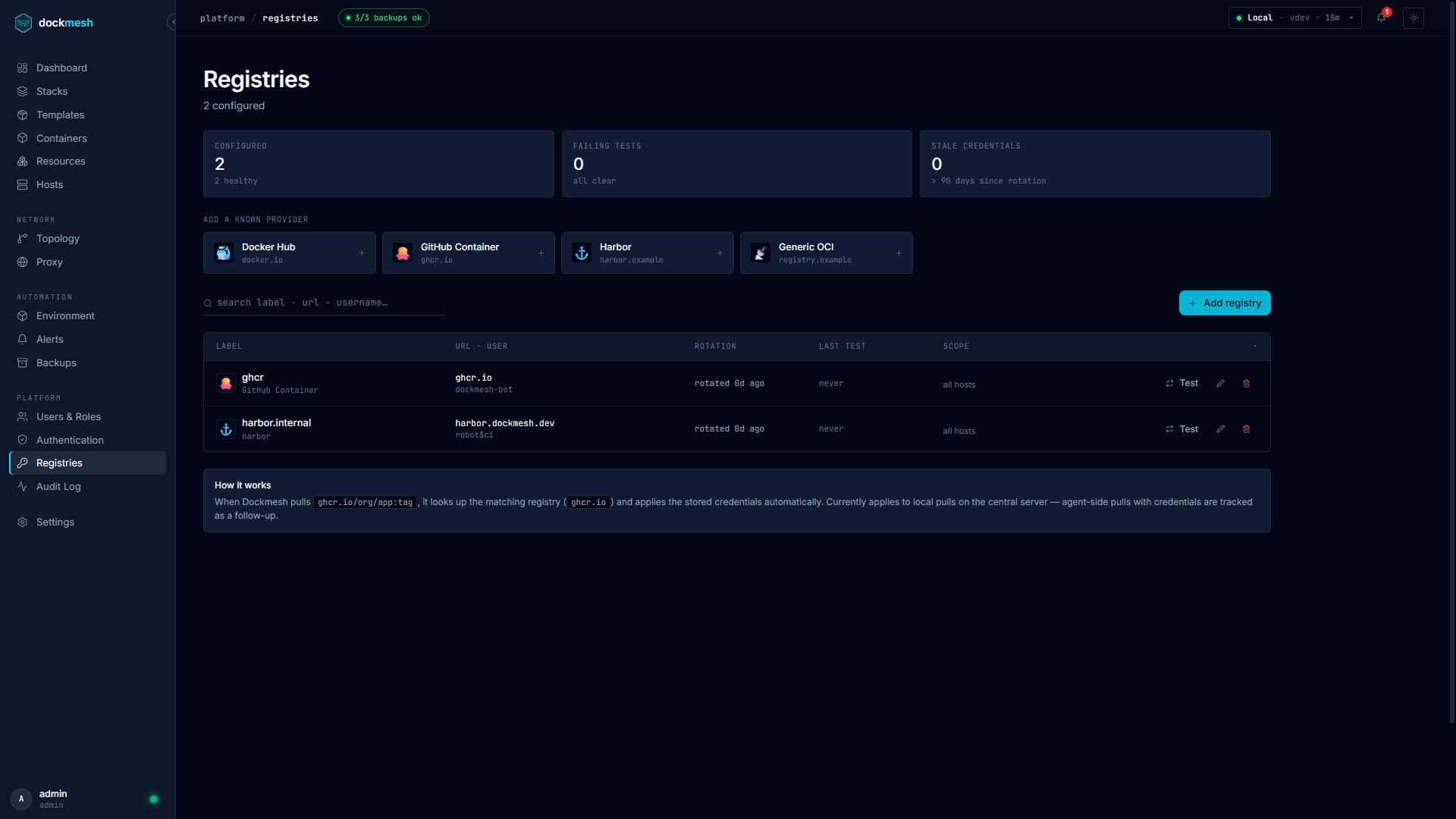Click the admin avatar at the sidebar bottom
The width and height of the screenshot is (1456, 819).
(x=21, y=799)
